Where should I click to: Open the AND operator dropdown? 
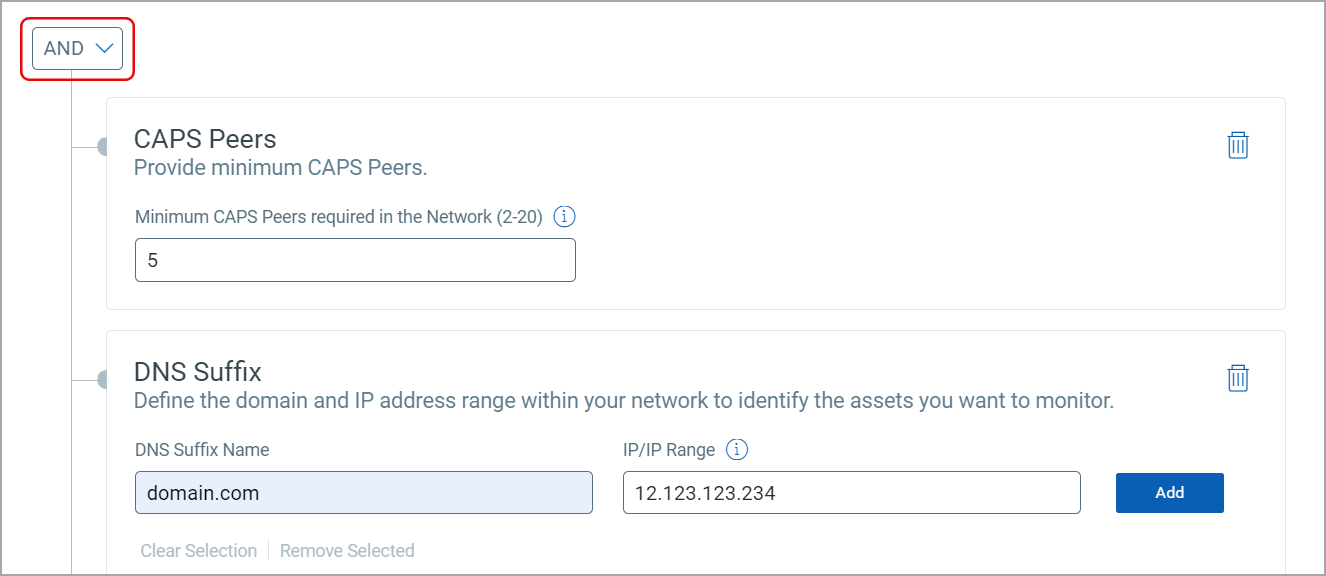click(x=78, y=48)
